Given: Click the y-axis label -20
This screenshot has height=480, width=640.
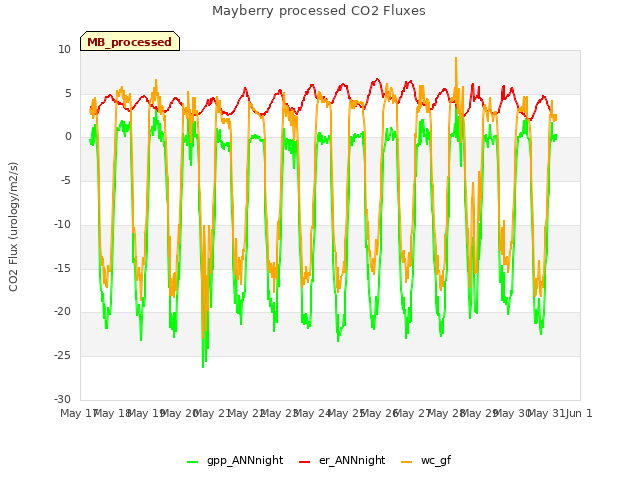Looking at the screenshot, I should click(x=62, y=312).
